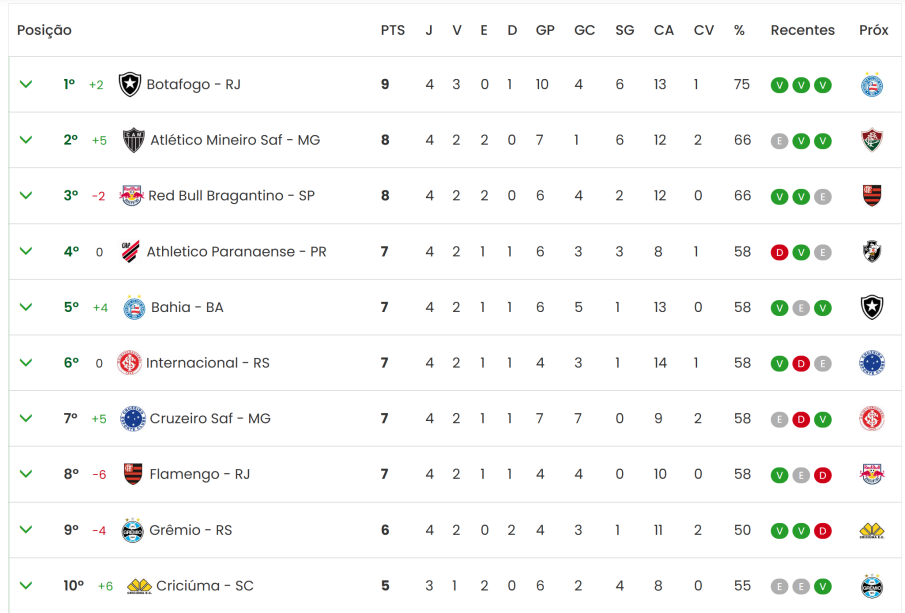
Task: Click the Recentes column header
Action: point(802,30)
